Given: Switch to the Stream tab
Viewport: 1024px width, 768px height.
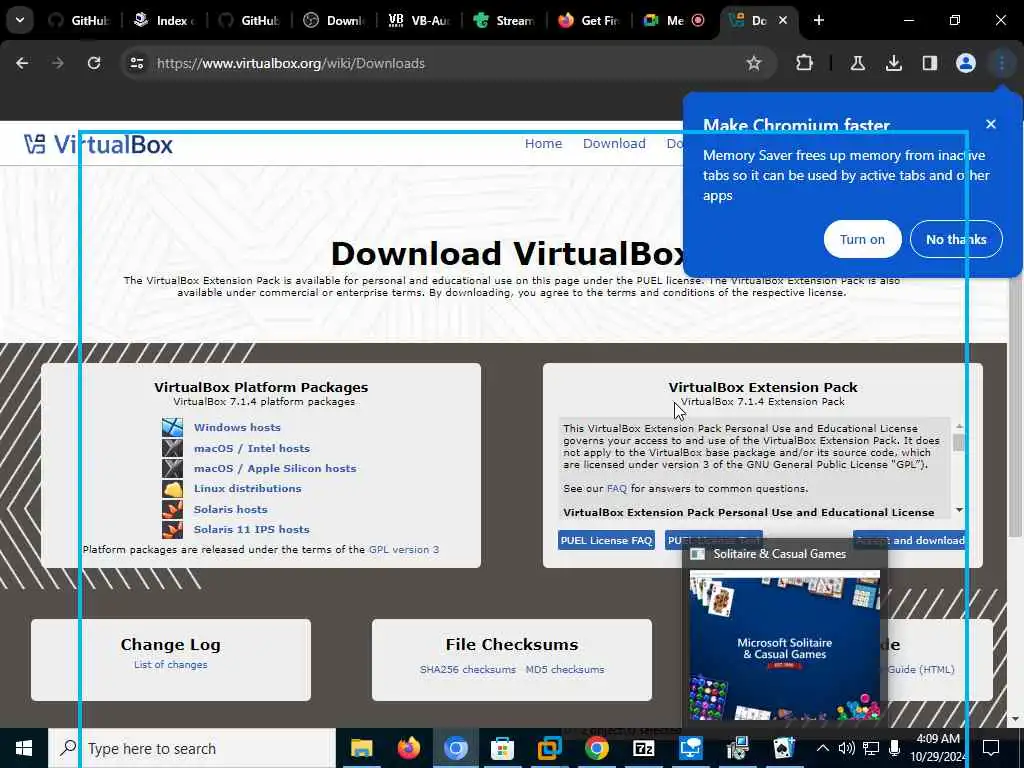Looking at the screenshot, I should [504, 20].
